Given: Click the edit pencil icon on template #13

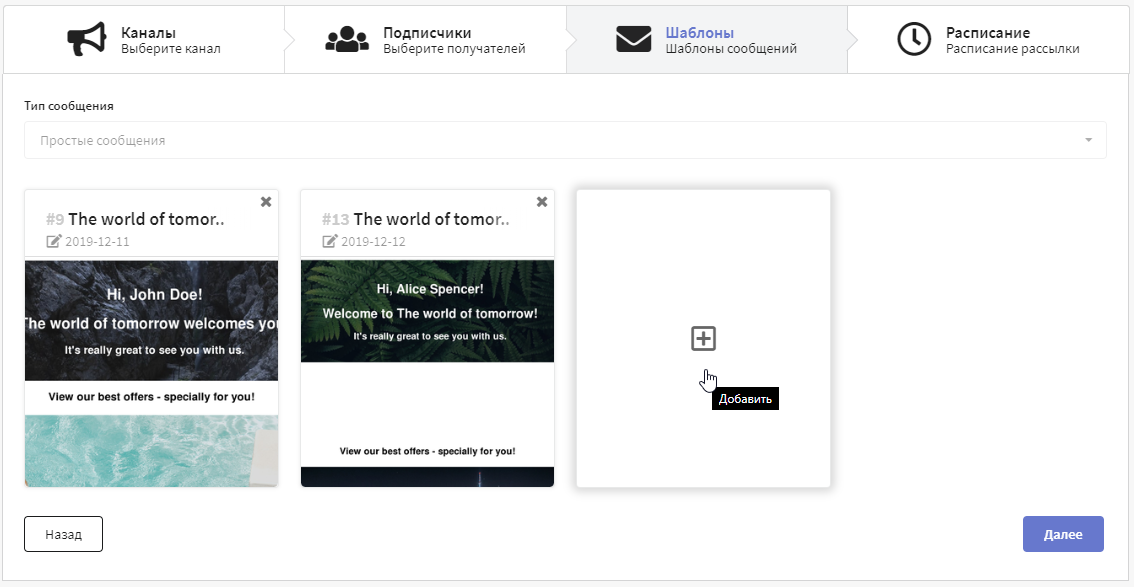Looking at the screenshot, I should (x=330, y=242).
